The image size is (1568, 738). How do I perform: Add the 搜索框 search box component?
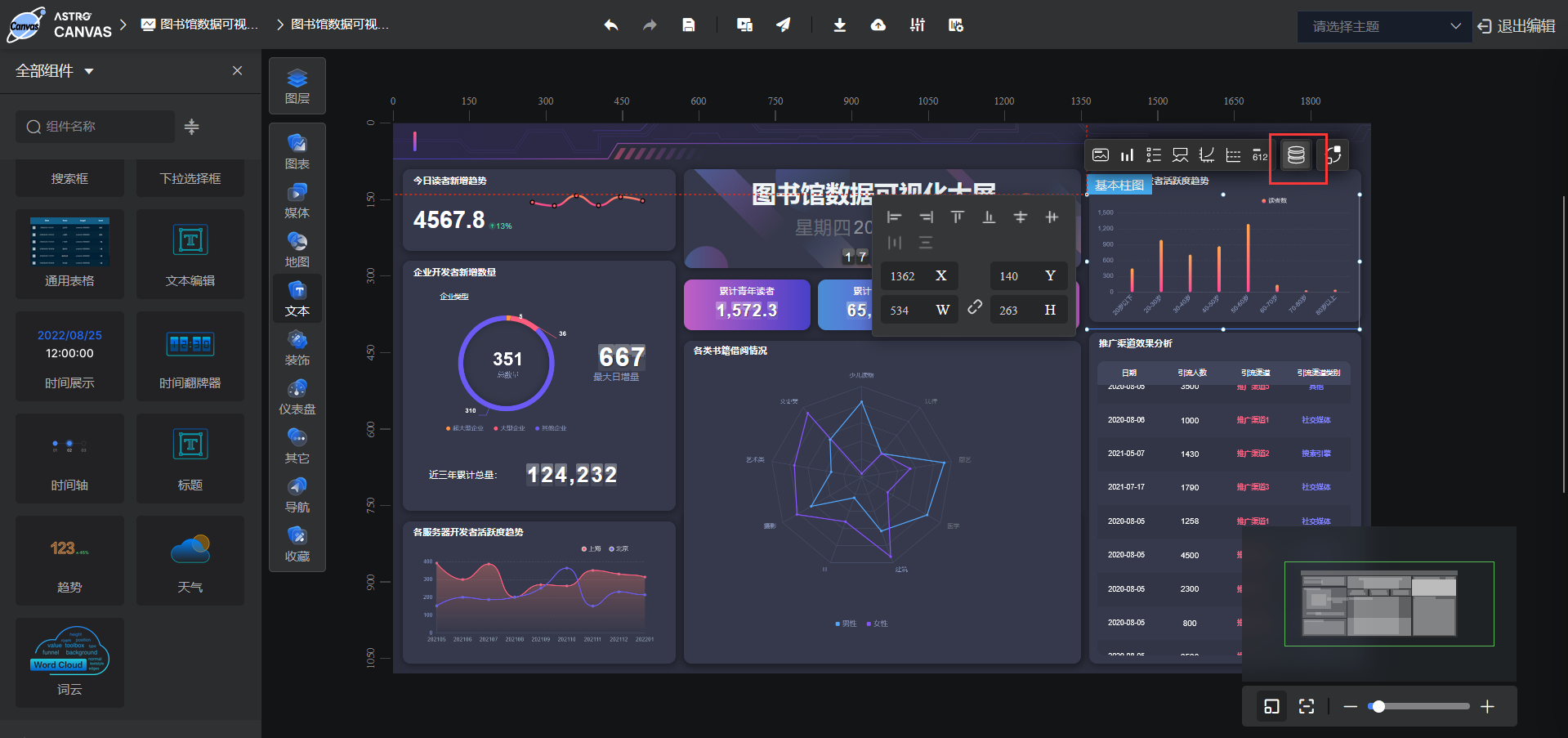pyautogui.click(x=69, y=178)
